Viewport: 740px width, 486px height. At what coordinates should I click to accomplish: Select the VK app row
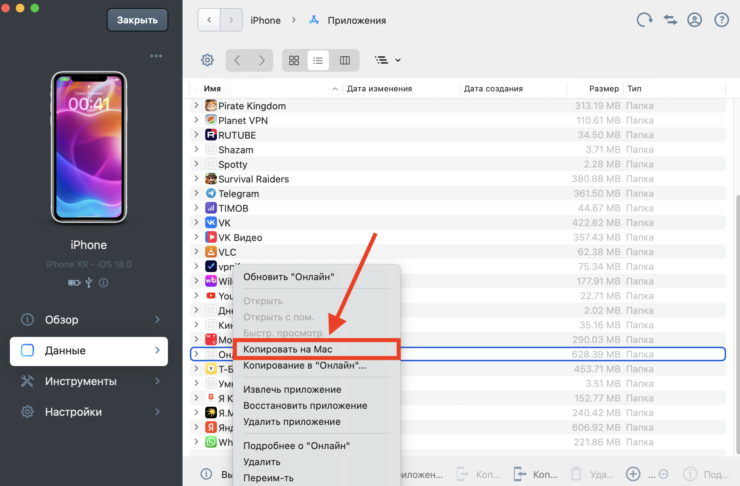point(458,222)
